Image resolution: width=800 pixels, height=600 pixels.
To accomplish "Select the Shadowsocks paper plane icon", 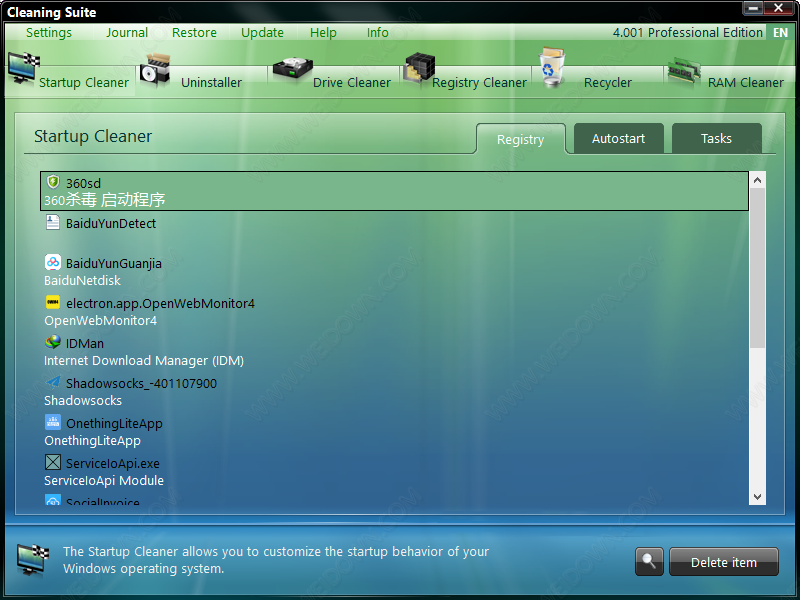I will coord(53,382).
